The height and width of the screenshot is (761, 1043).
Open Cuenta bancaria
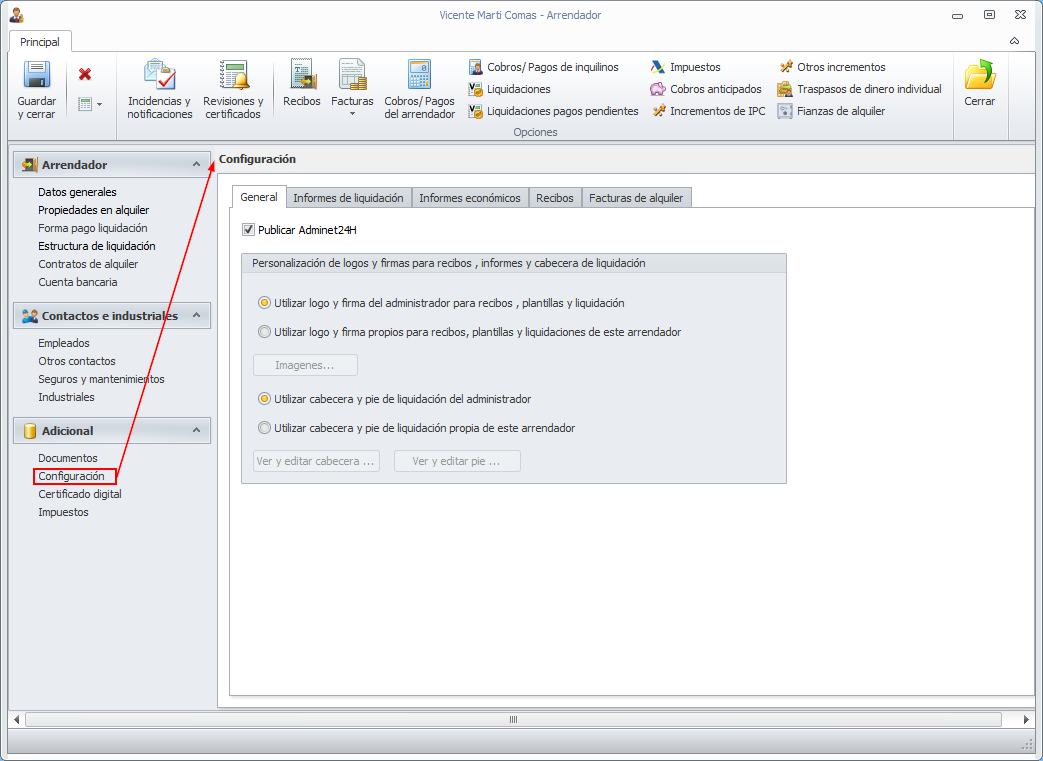click(78, 282)
